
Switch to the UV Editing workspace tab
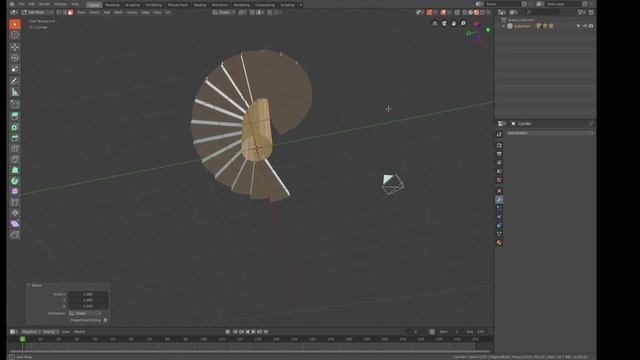[x=153, y=5]
